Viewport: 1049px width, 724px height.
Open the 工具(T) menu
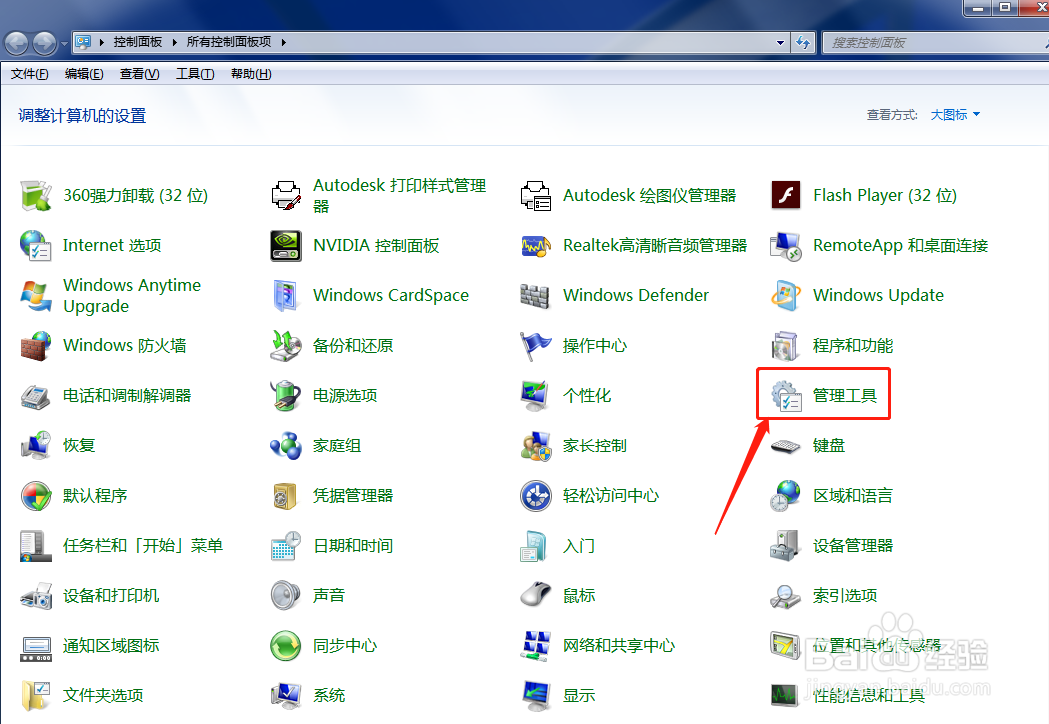point(195,74)
